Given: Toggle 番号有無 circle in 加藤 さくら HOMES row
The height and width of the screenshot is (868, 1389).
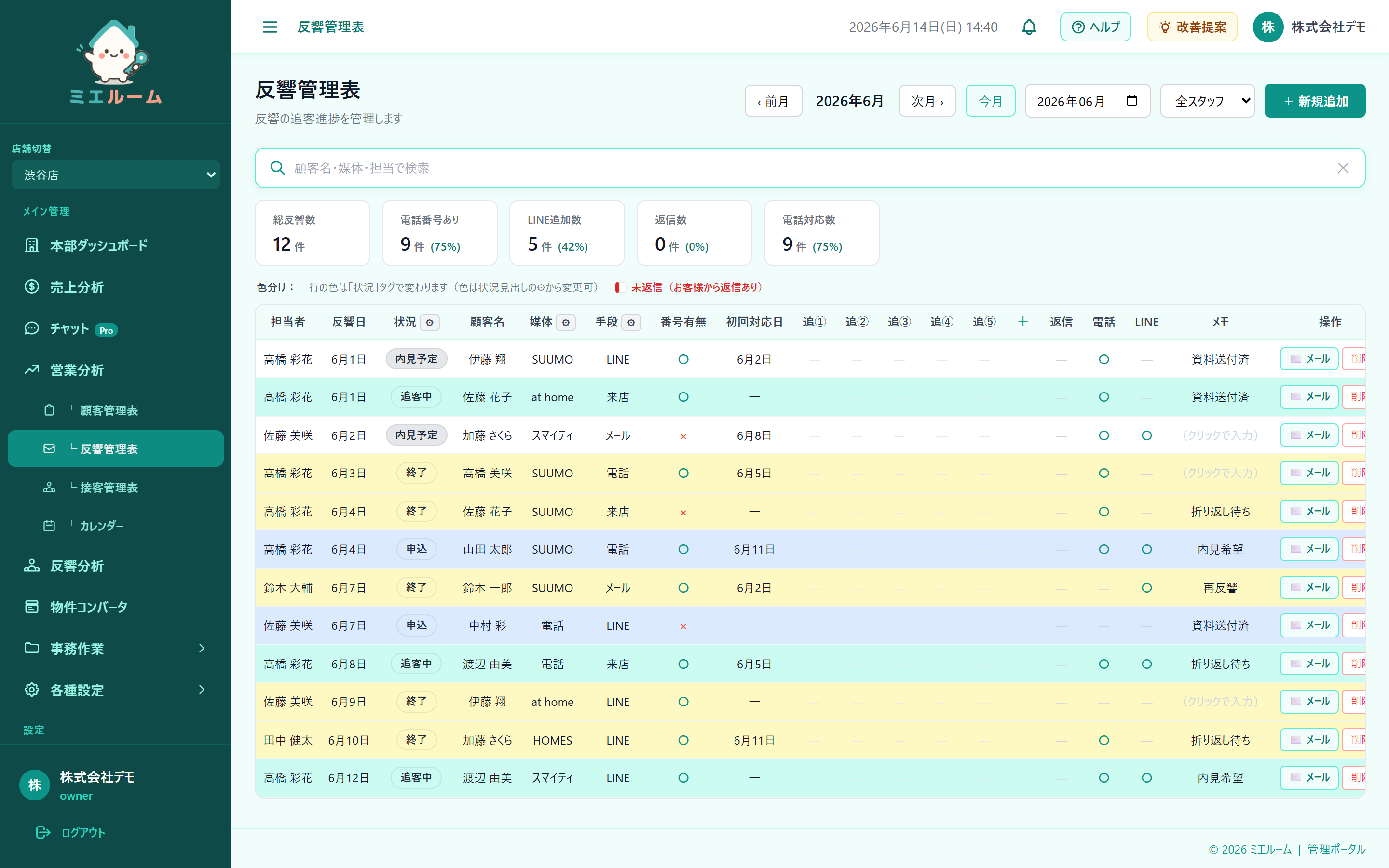Looking at the screenshot, I should [x=683, y=740].
